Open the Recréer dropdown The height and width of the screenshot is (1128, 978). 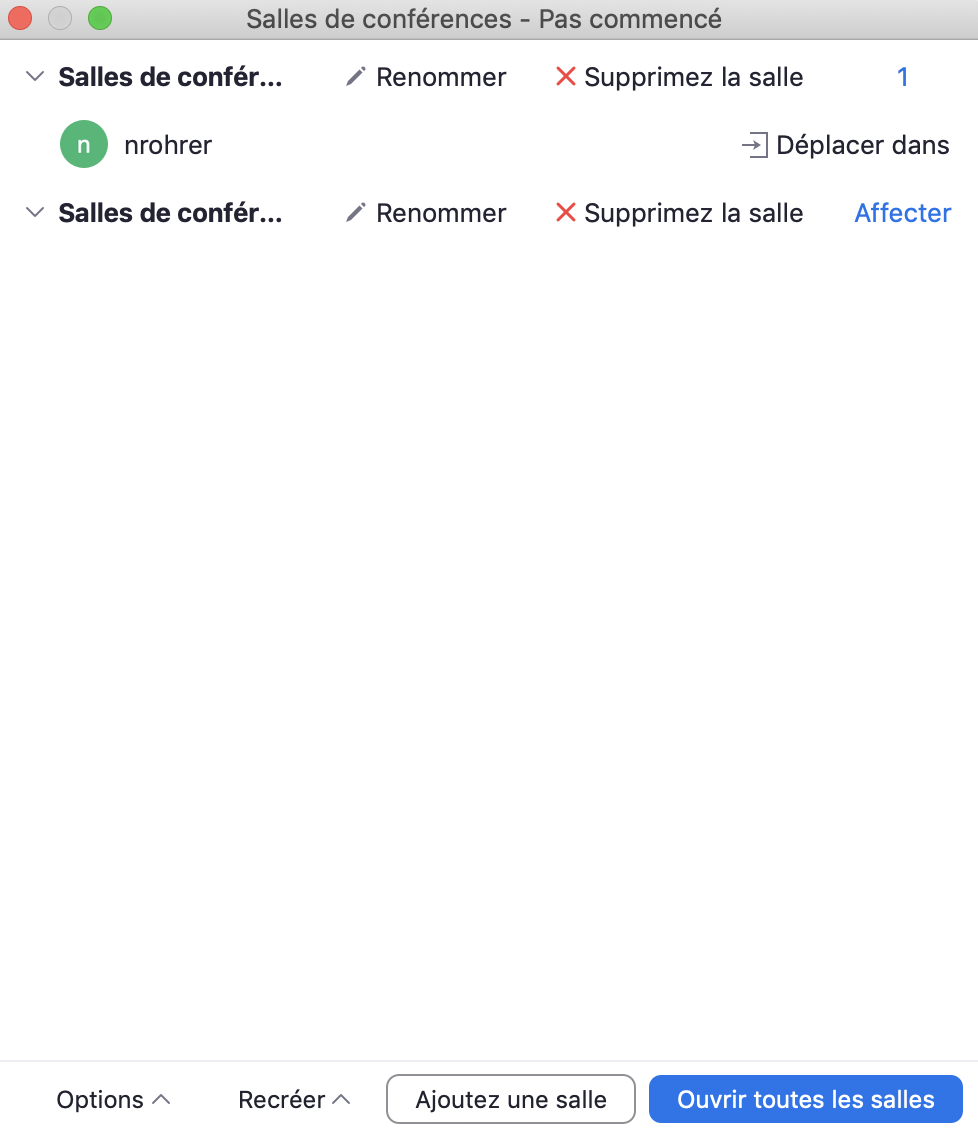(x=294, y=1100)
